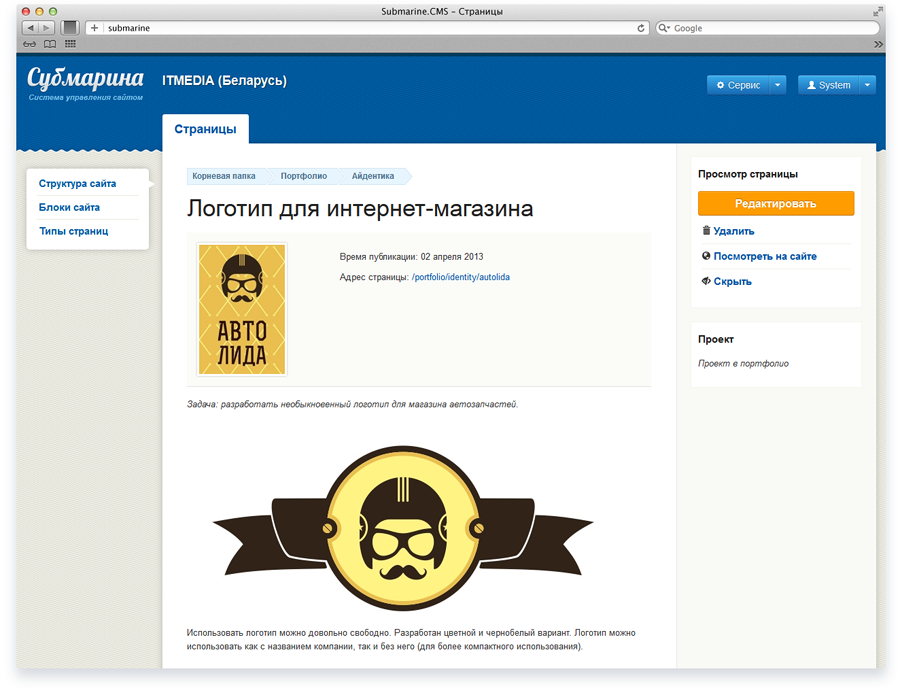Toggle full screen with the corner arrows icon
Viewport: 900px width, 699px height.
point(878,11)
